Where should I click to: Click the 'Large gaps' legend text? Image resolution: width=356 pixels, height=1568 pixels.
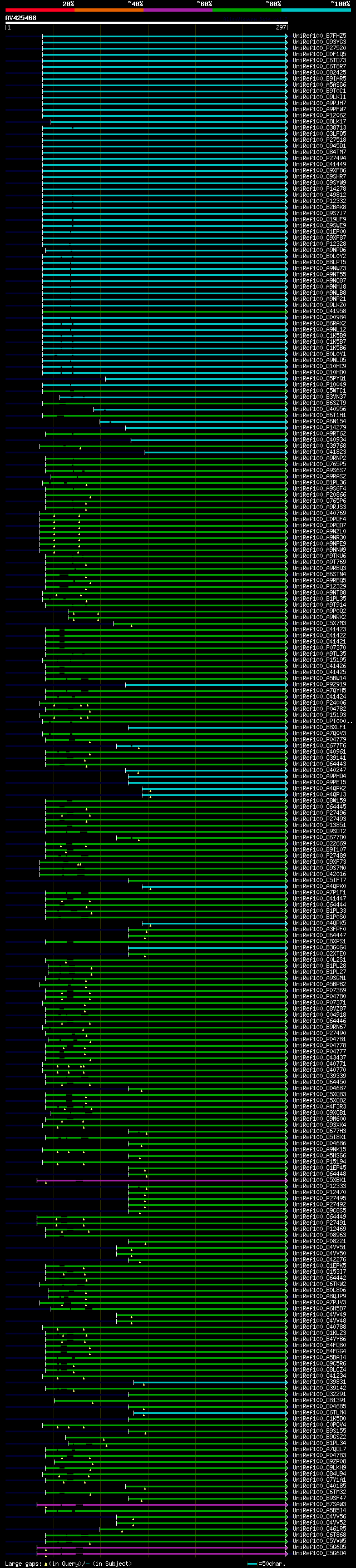click(23, 1563)
